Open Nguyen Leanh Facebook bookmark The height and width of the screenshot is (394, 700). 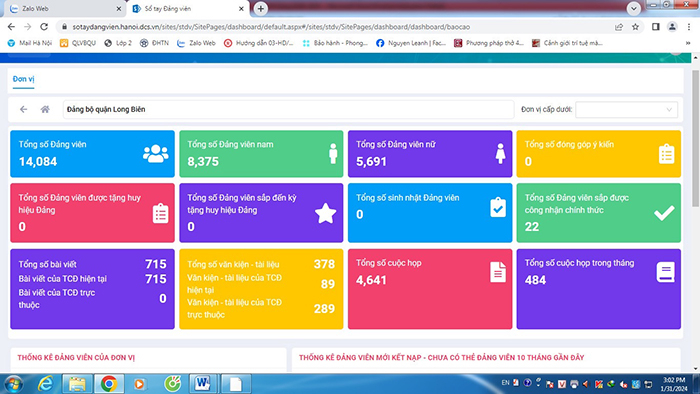point(411,43)
